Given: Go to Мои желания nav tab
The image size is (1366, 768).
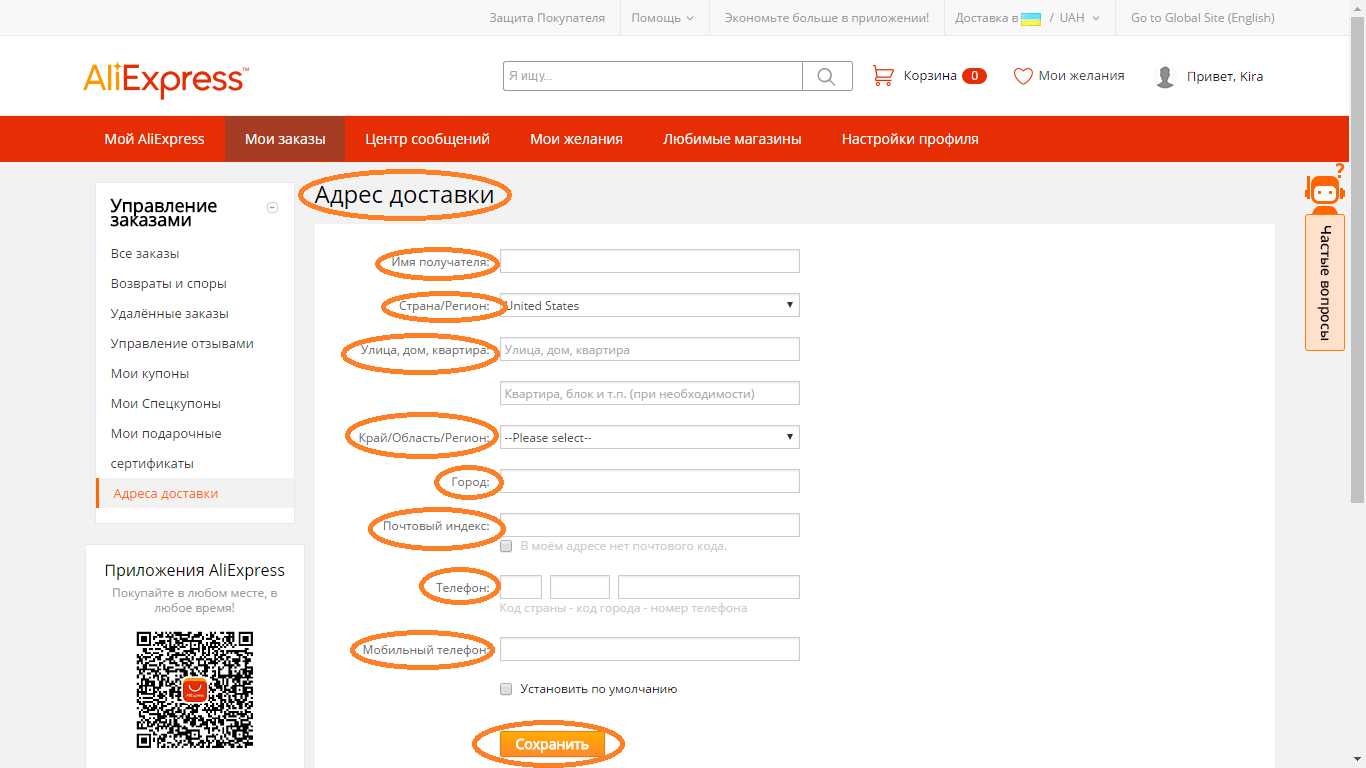Looking at the screenshot, I should 576,139.
